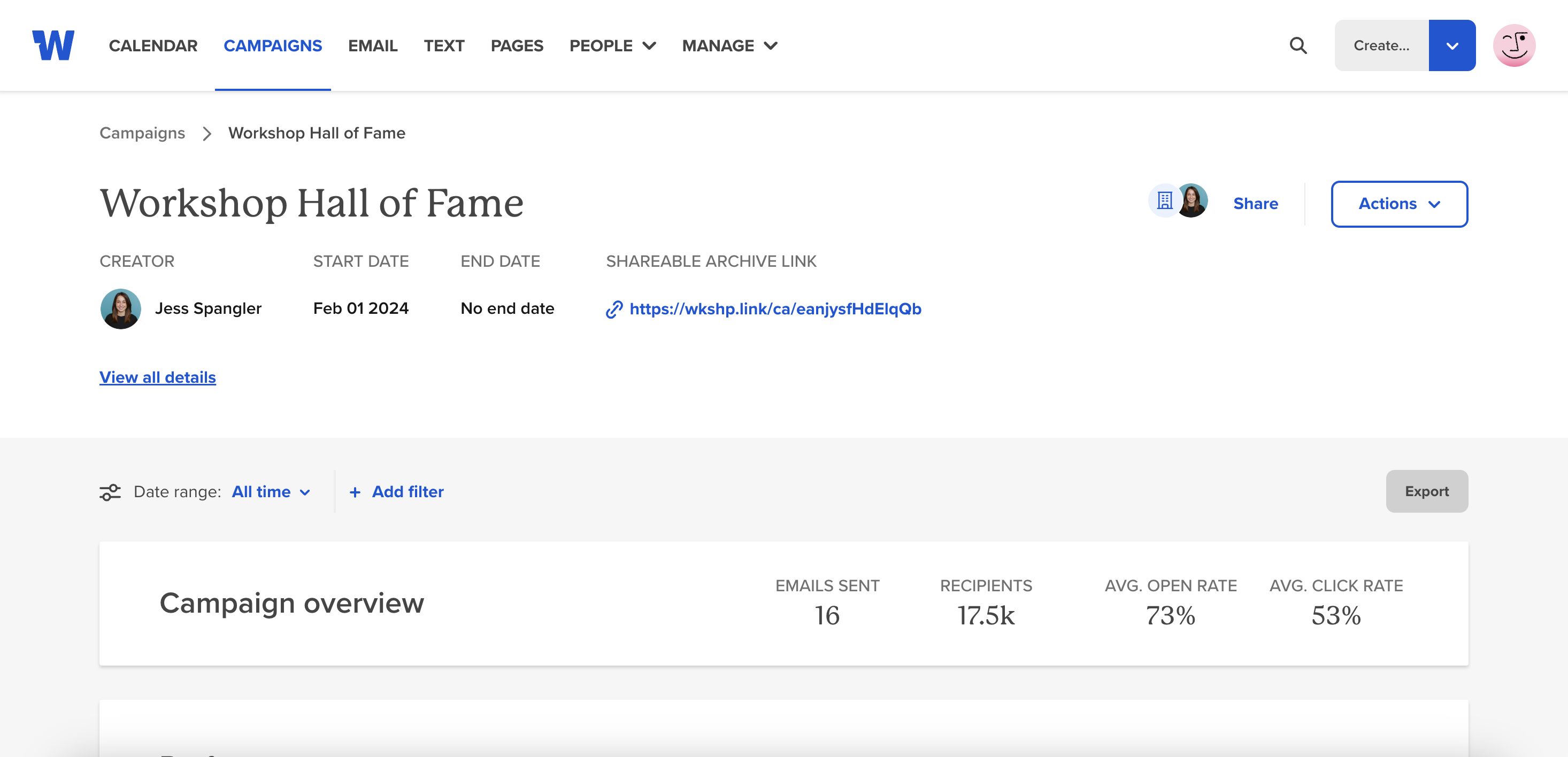Navigate to Campaigns breadcrumb
The image size is (1568, 757).
pyautogui.click(x=142, y=133)
